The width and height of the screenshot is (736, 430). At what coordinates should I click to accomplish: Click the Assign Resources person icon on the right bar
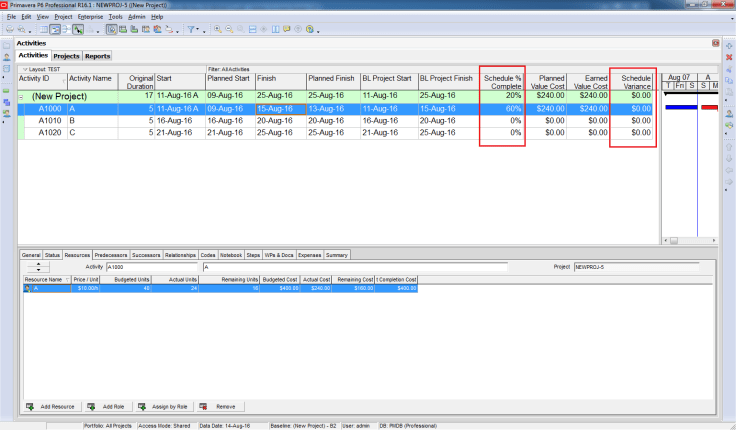[x=729, y=114]
